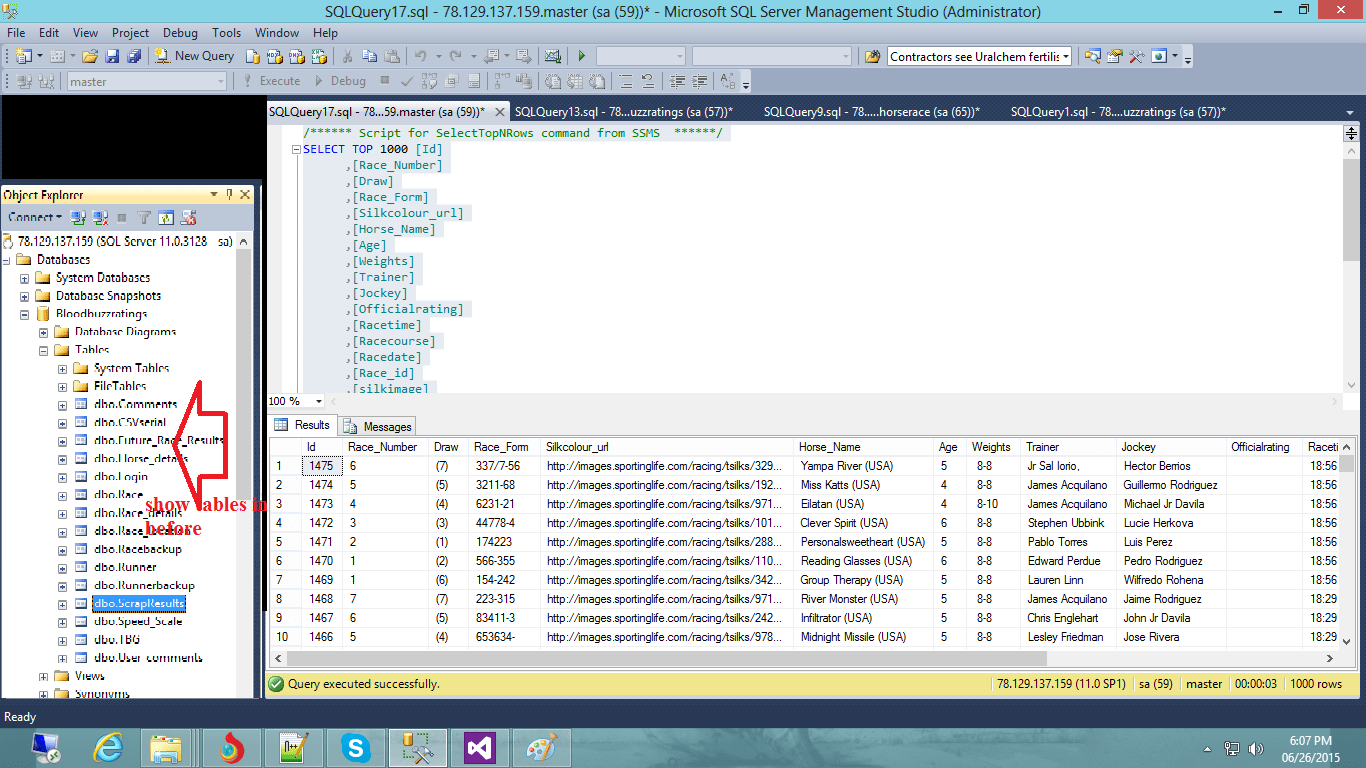Open the Project menu

[130, 33]
